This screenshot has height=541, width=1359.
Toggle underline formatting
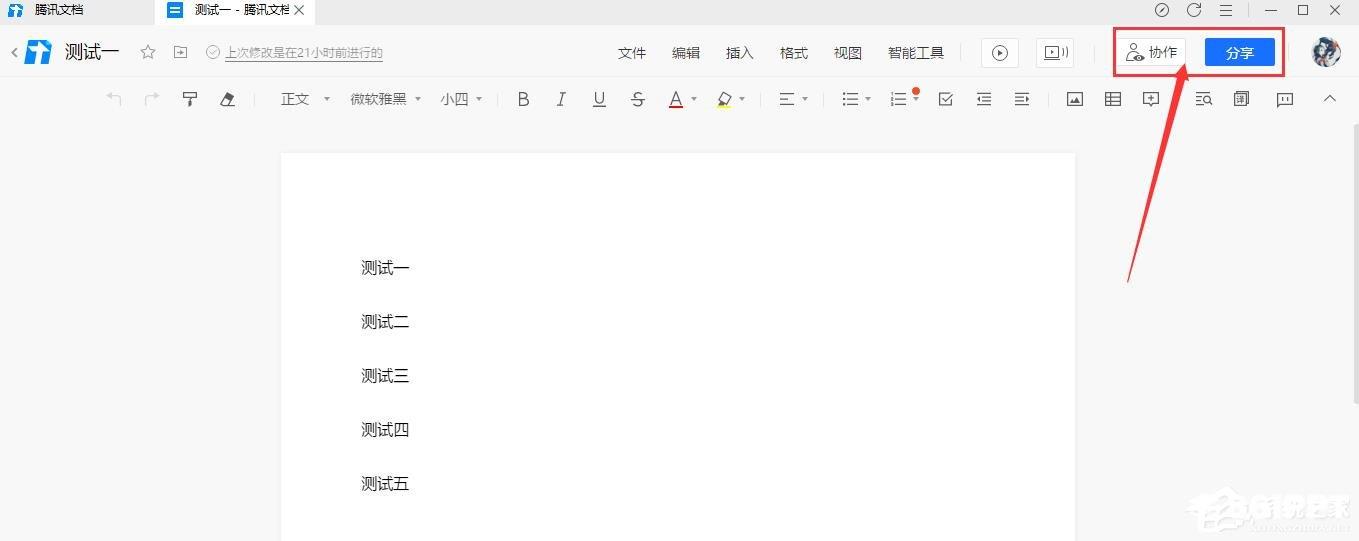coord(599,99)
